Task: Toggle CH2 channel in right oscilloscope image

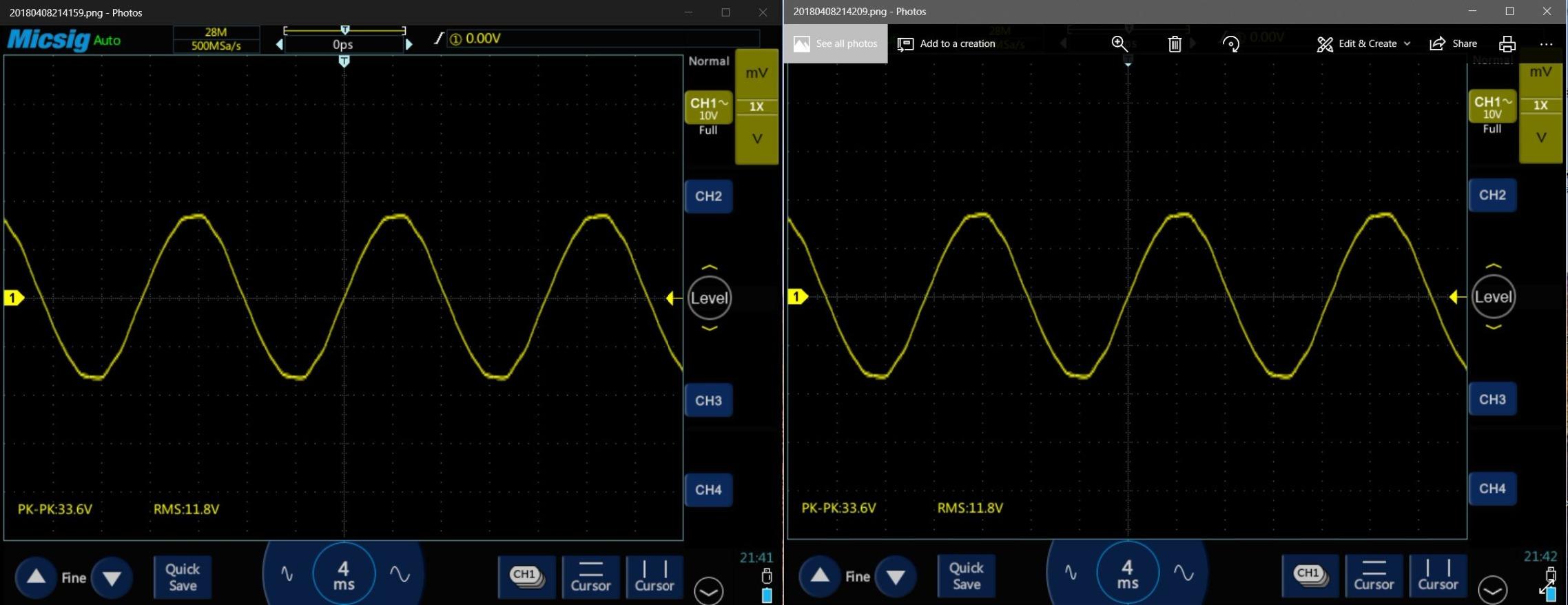Action: 1492,195
